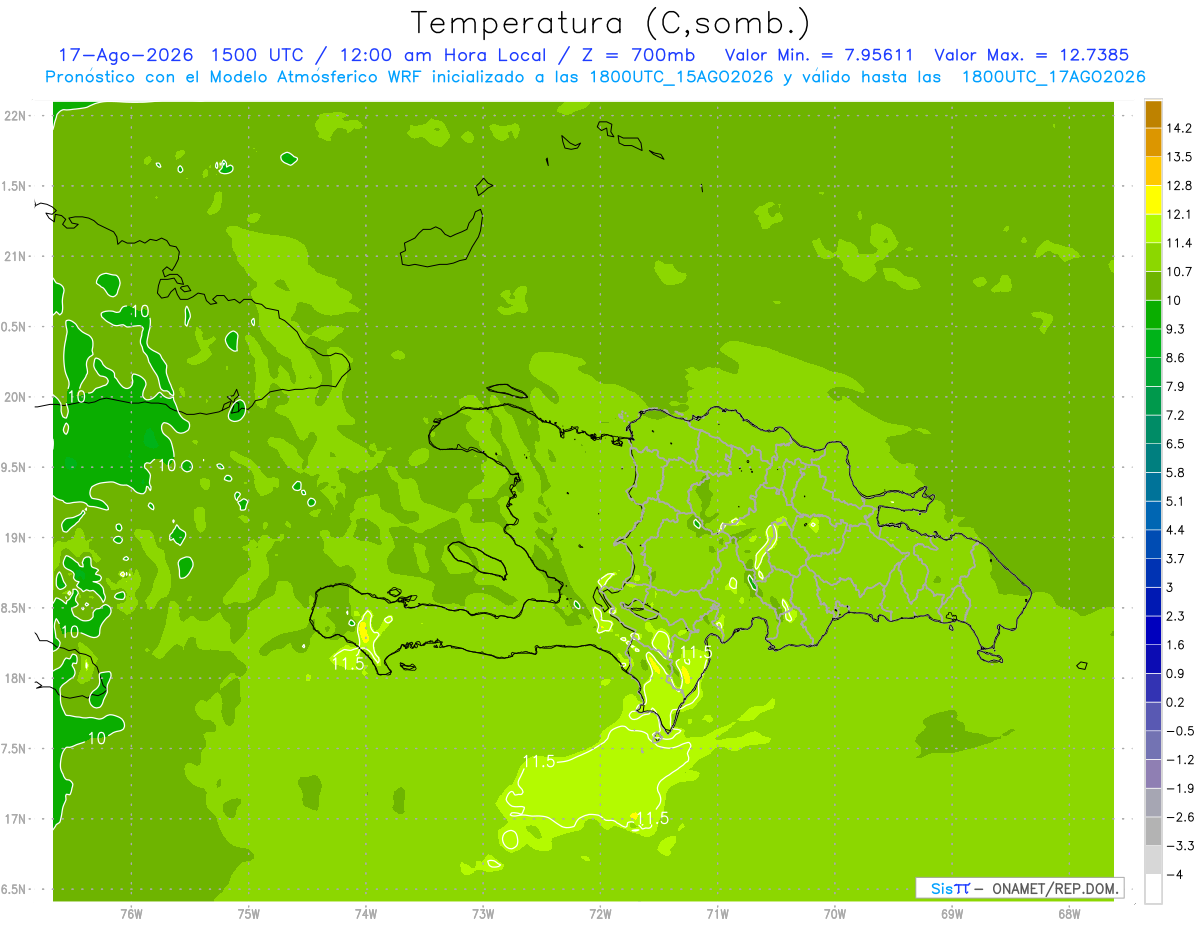Click the "0.2" color scale label
The height and width of the screenshot is (927, 1200).
(x=1175, y=702)
